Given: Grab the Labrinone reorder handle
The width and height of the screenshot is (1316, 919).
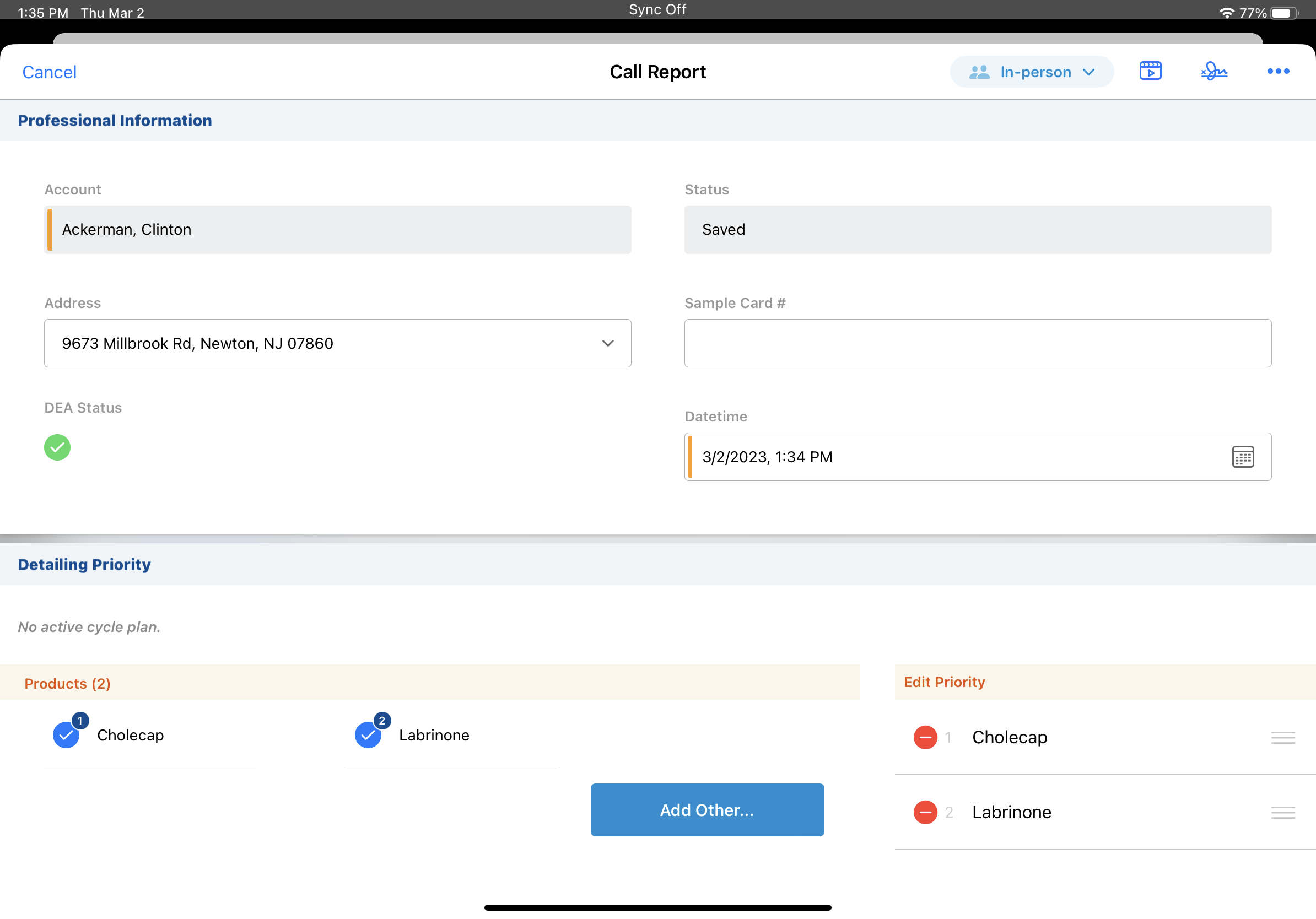Looking at the screenshot, I should [1282, 812].
